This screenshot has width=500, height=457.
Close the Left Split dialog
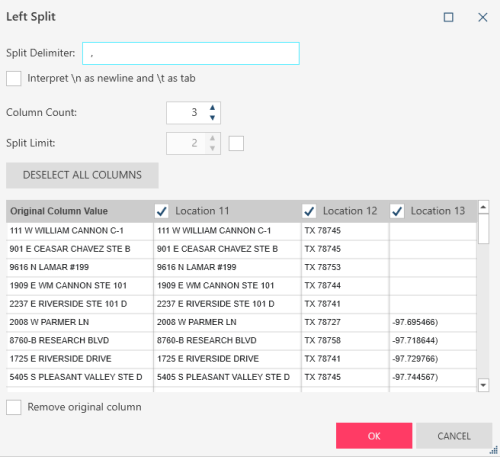click(483, 17)
